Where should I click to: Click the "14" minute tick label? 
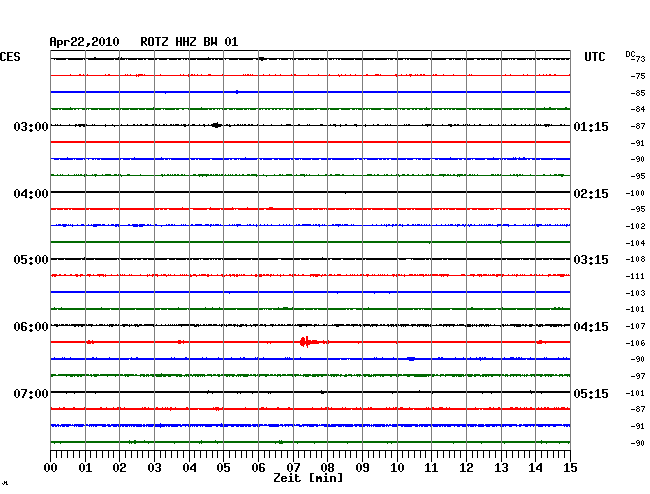(536, 467)
